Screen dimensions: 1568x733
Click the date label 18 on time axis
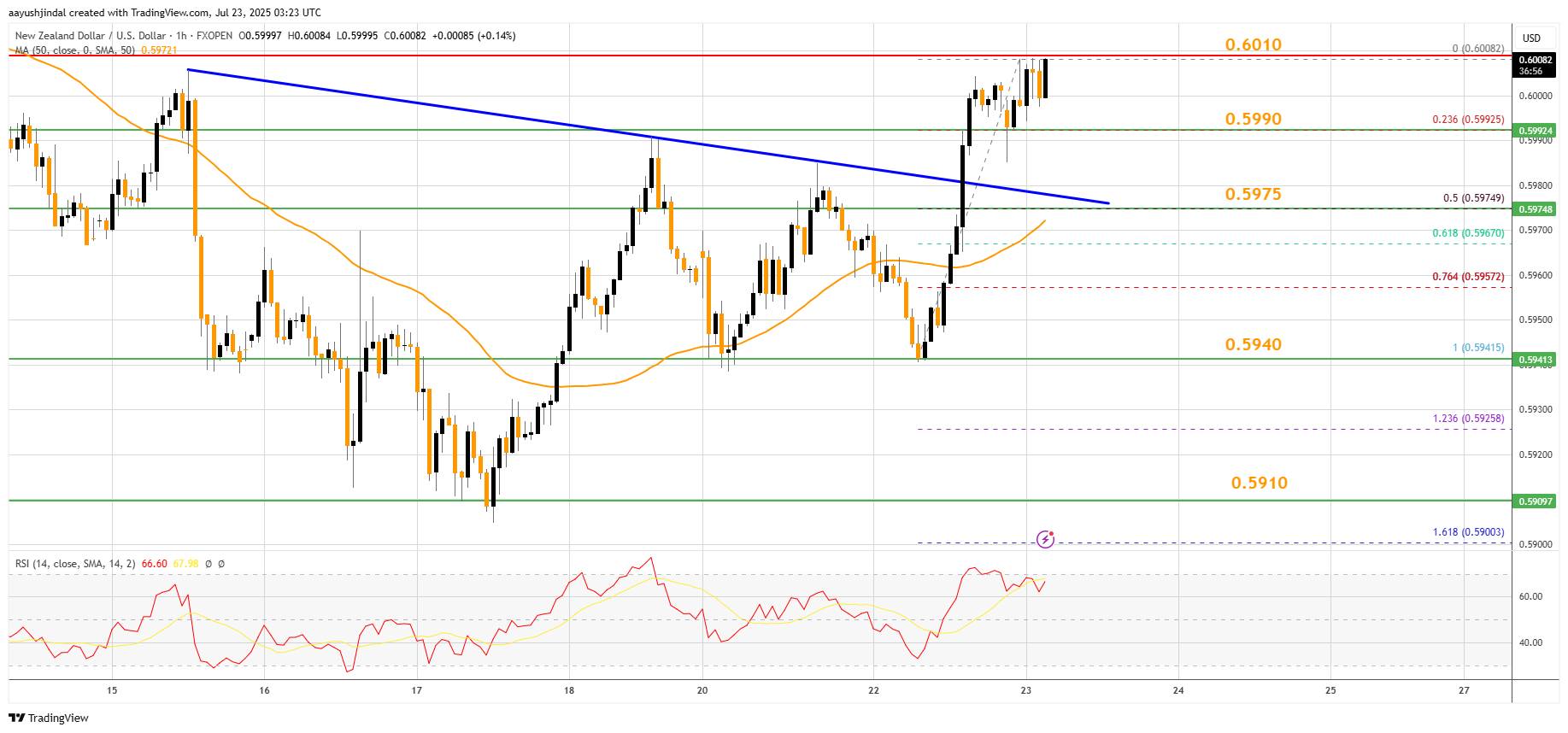(569, 690)
